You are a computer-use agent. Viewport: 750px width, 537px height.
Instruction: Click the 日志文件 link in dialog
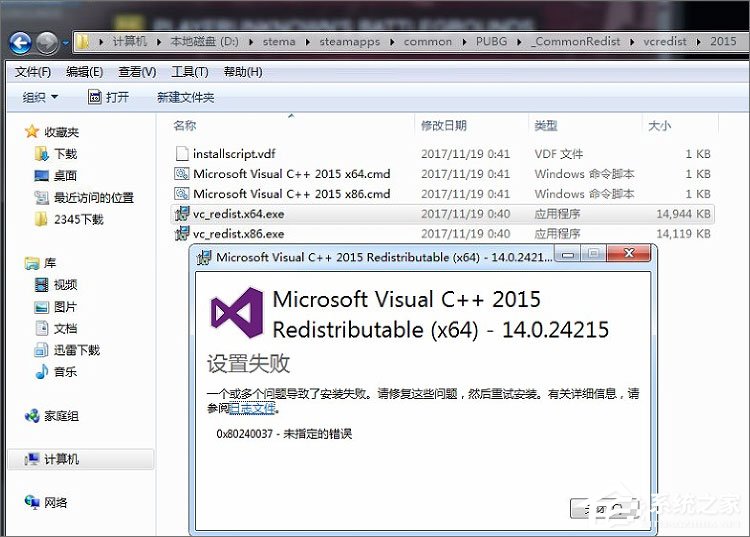pos(252,408)
